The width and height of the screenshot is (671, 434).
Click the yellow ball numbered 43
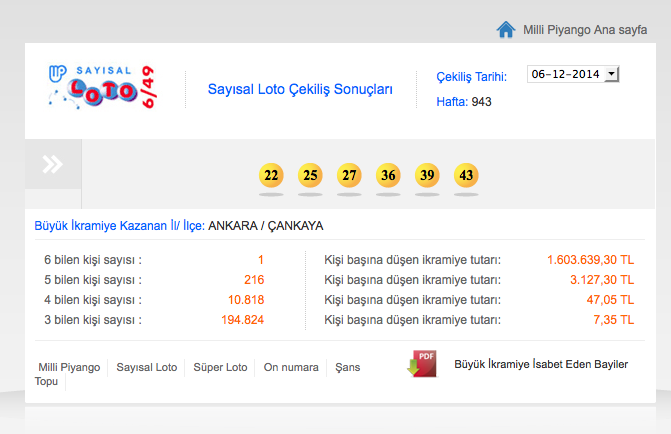[x=466, y=175]
